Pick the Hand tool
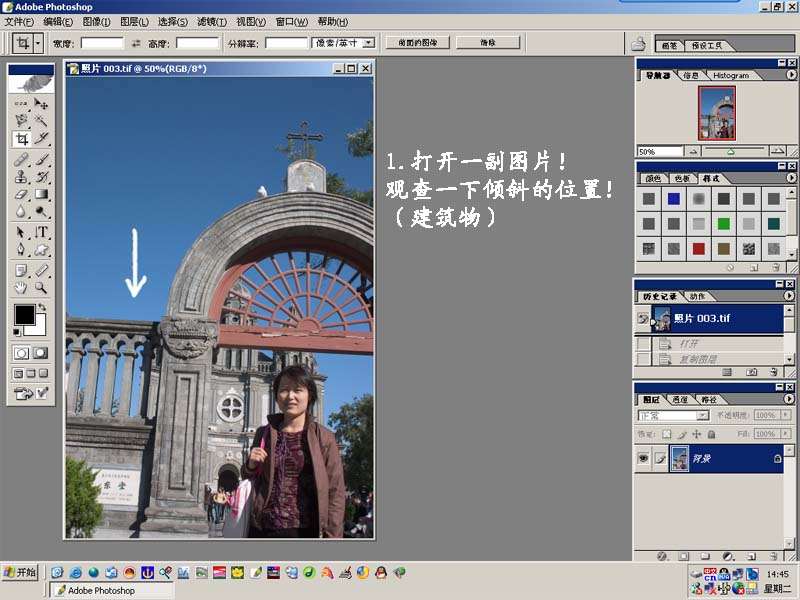 21,287
